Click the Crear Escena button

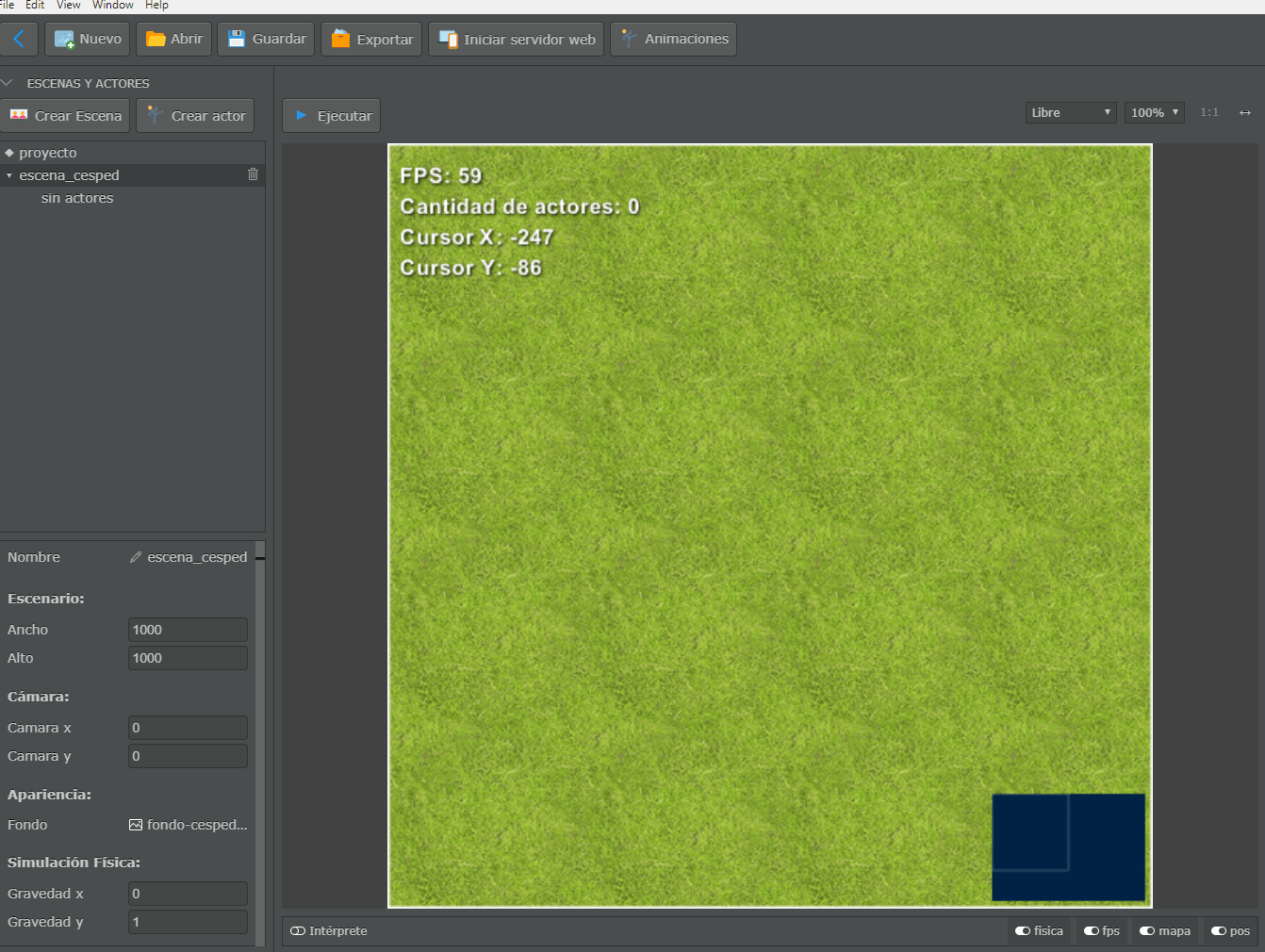[65, 115]
